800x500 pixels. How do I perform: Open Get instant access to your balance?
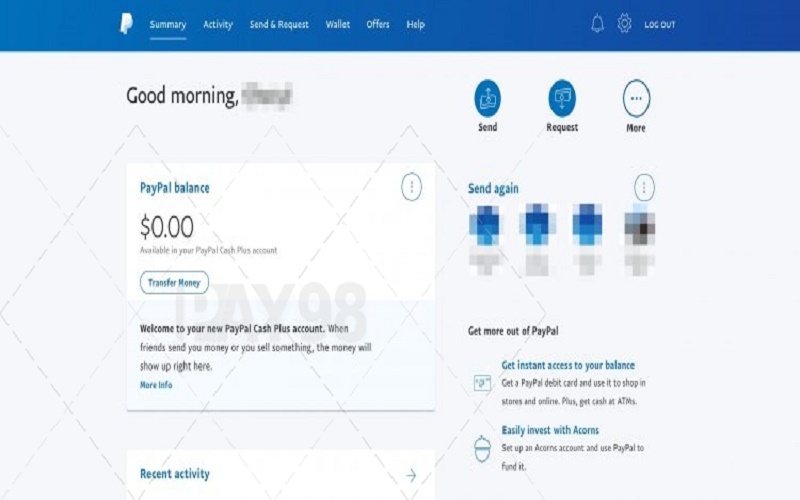point(568,365)
